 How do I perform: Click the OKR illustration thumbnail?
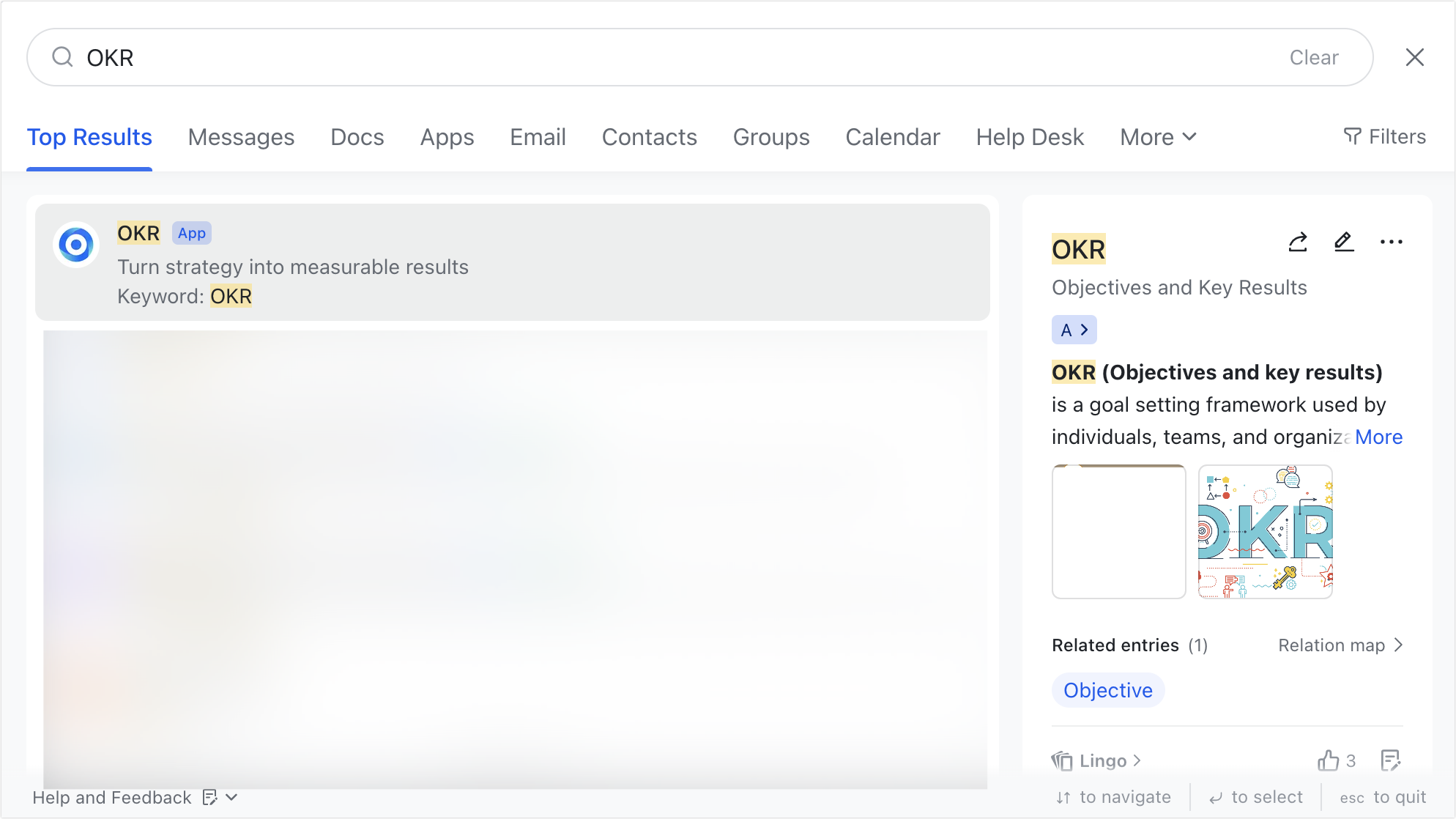tap(1265, 531)
